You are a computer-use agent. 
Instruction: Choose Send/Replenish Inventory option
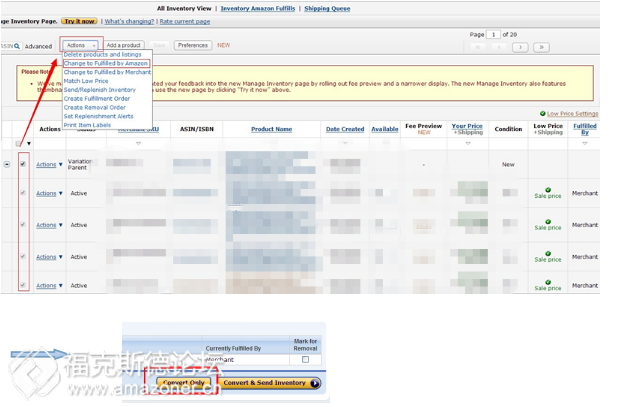pos(100,90)
